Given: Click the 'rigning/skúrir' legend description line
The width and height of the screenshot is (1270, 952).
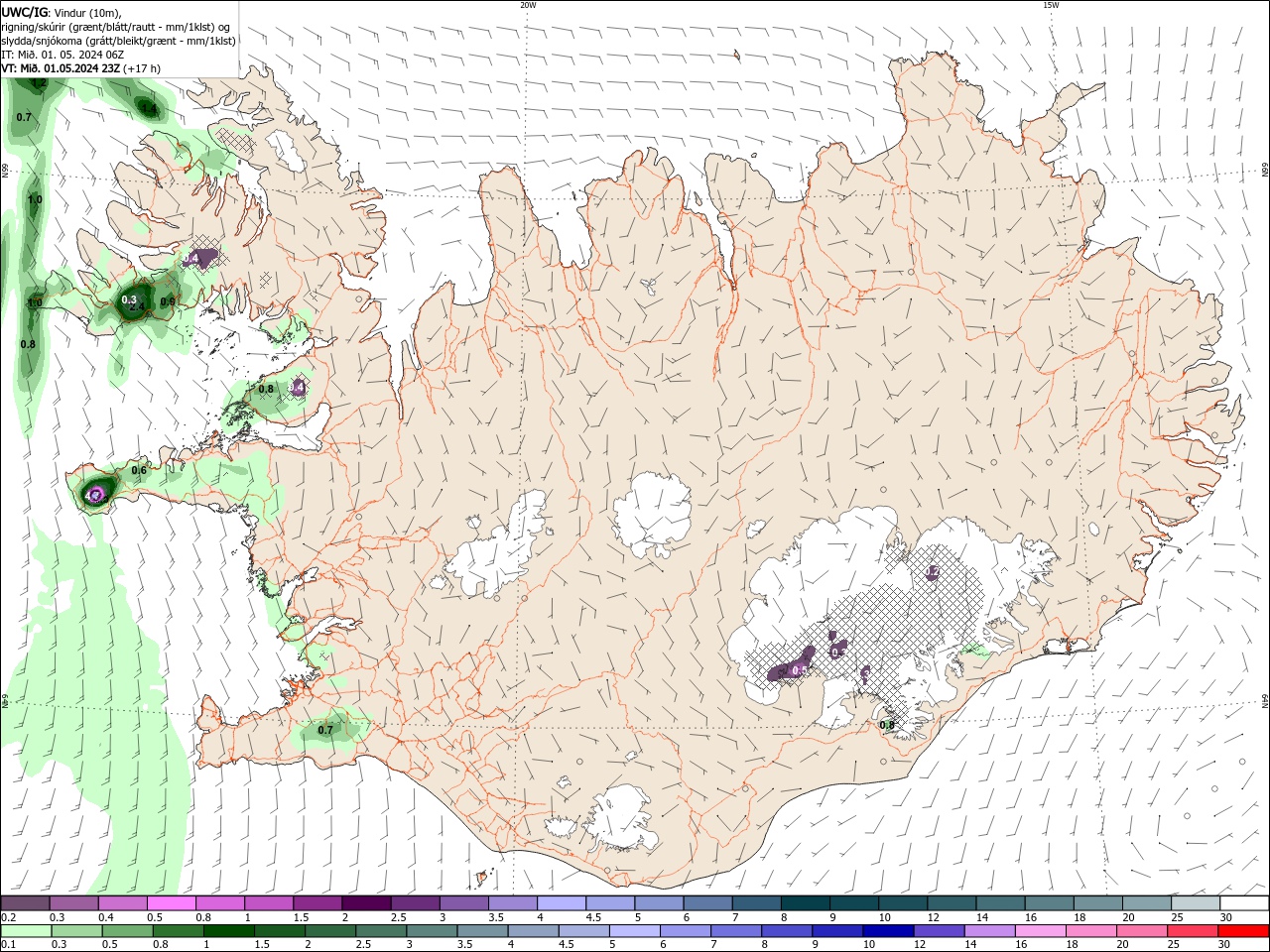Looking at the screenshot, I should pyautogui.click(x=117, y=27).
